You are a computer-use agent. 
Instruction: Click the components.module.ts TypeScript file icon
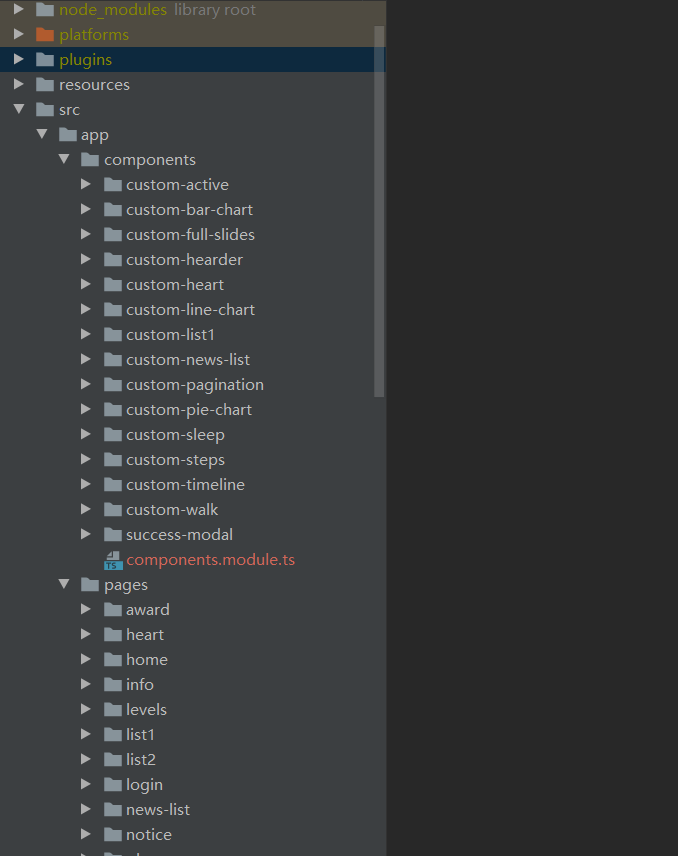(112, 560)
